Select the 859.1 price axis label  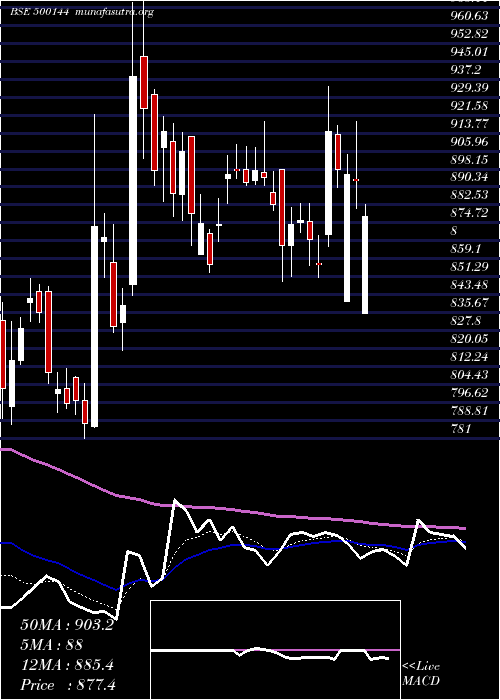tap(467, 249)
